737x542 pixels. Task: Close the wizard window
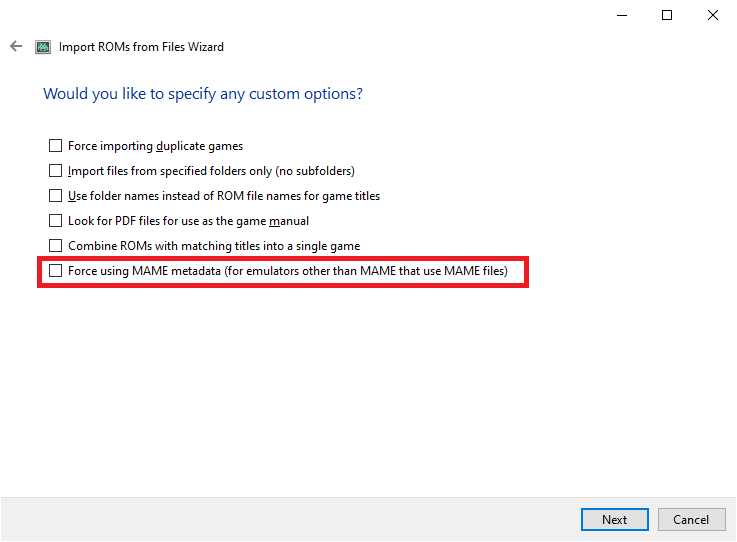pos(713,16)
